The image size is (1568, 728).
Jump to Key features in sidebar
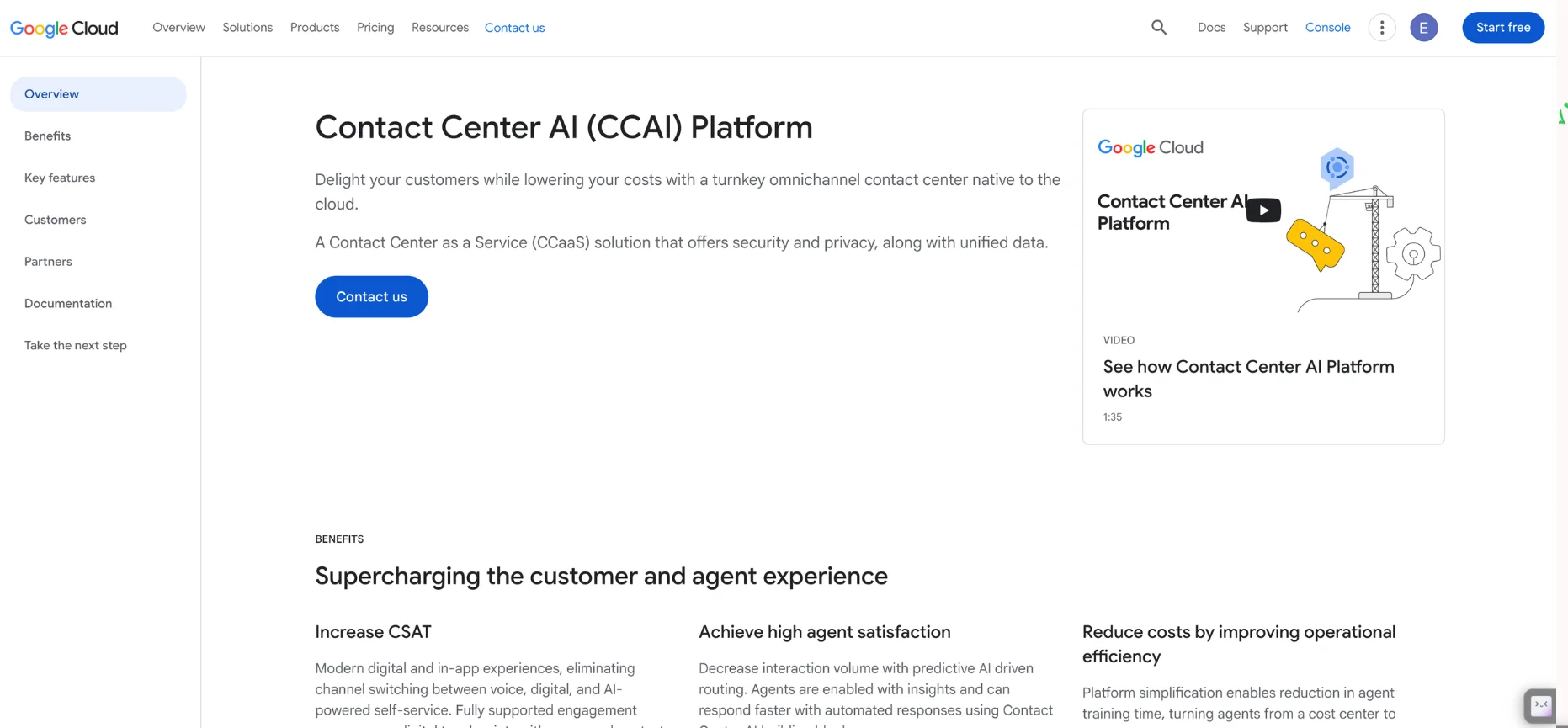[x=60, y=178]
